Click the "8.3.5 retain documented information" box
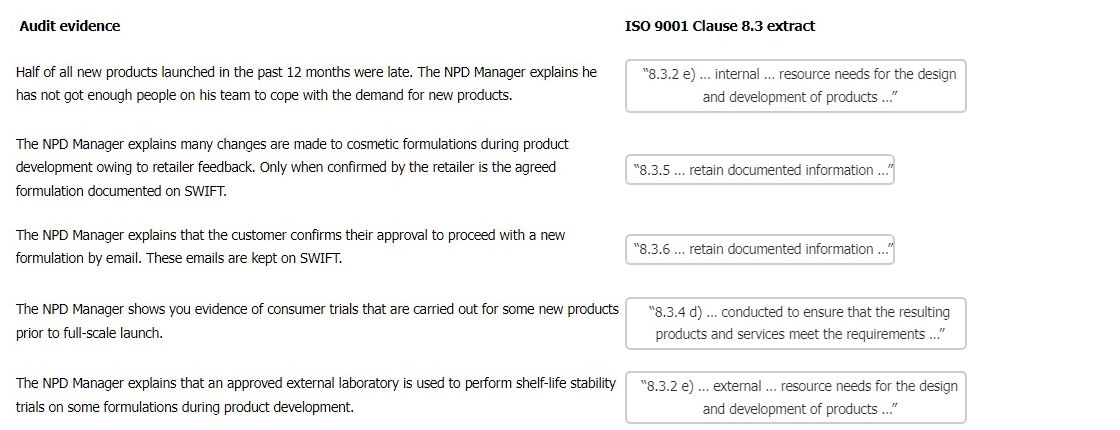 click(x=759, y=171)
